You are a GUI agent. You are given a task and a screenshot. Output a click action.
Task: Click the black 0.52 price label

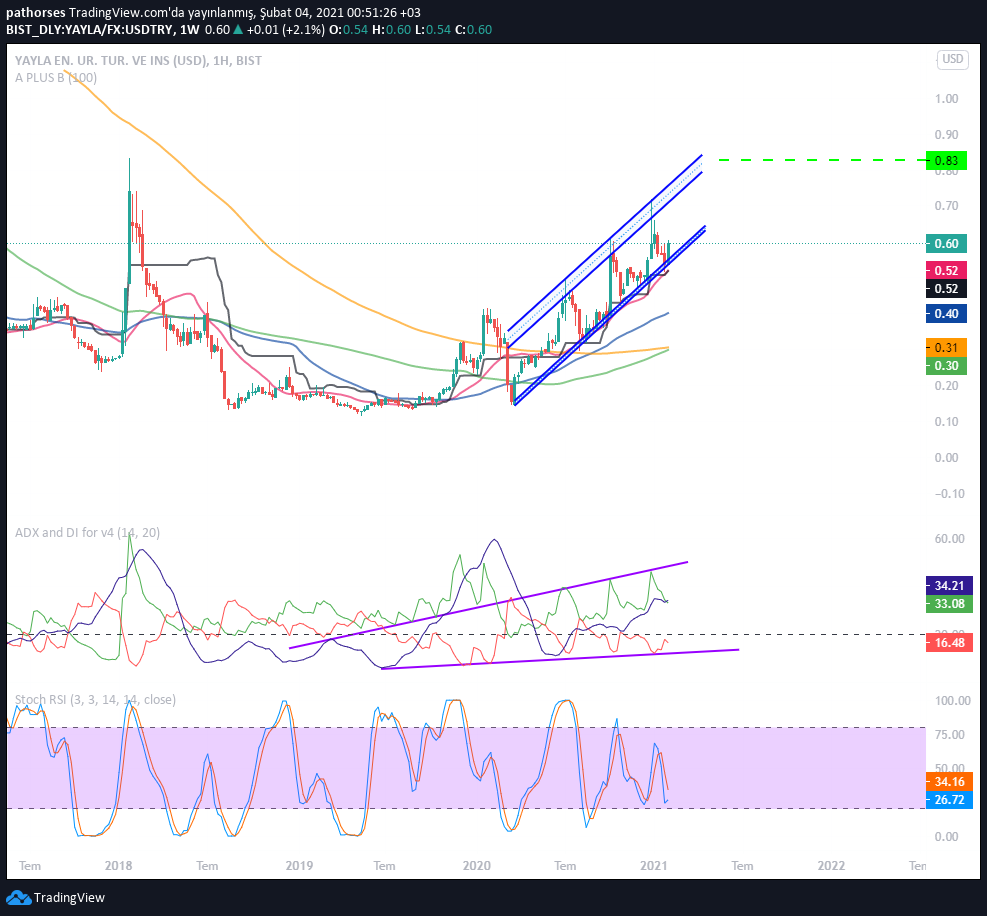coord(946,289)
